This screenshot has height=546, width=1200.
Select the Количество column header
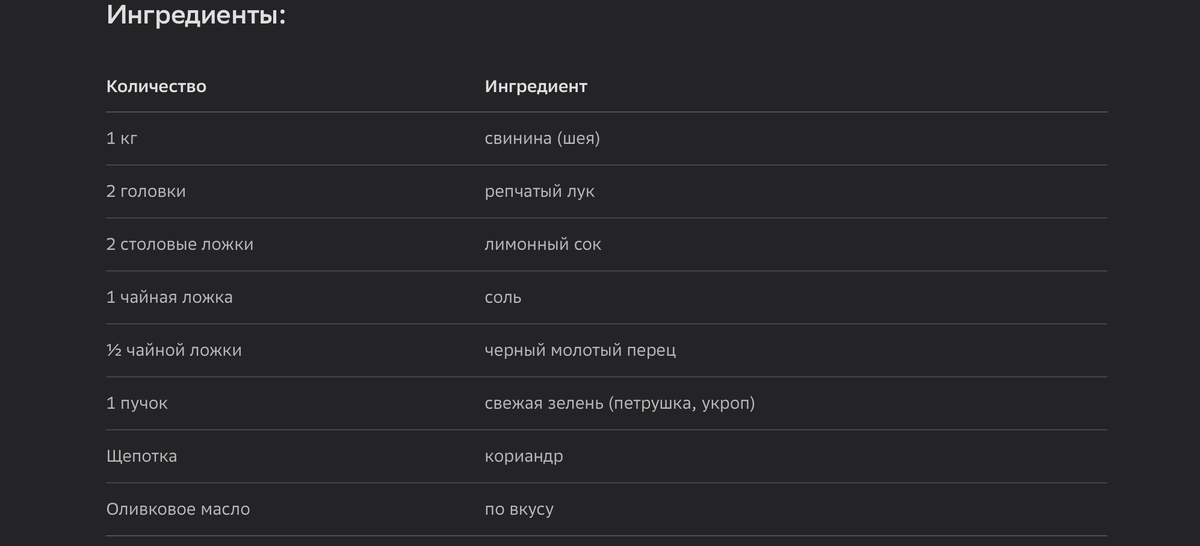[156, 86]
